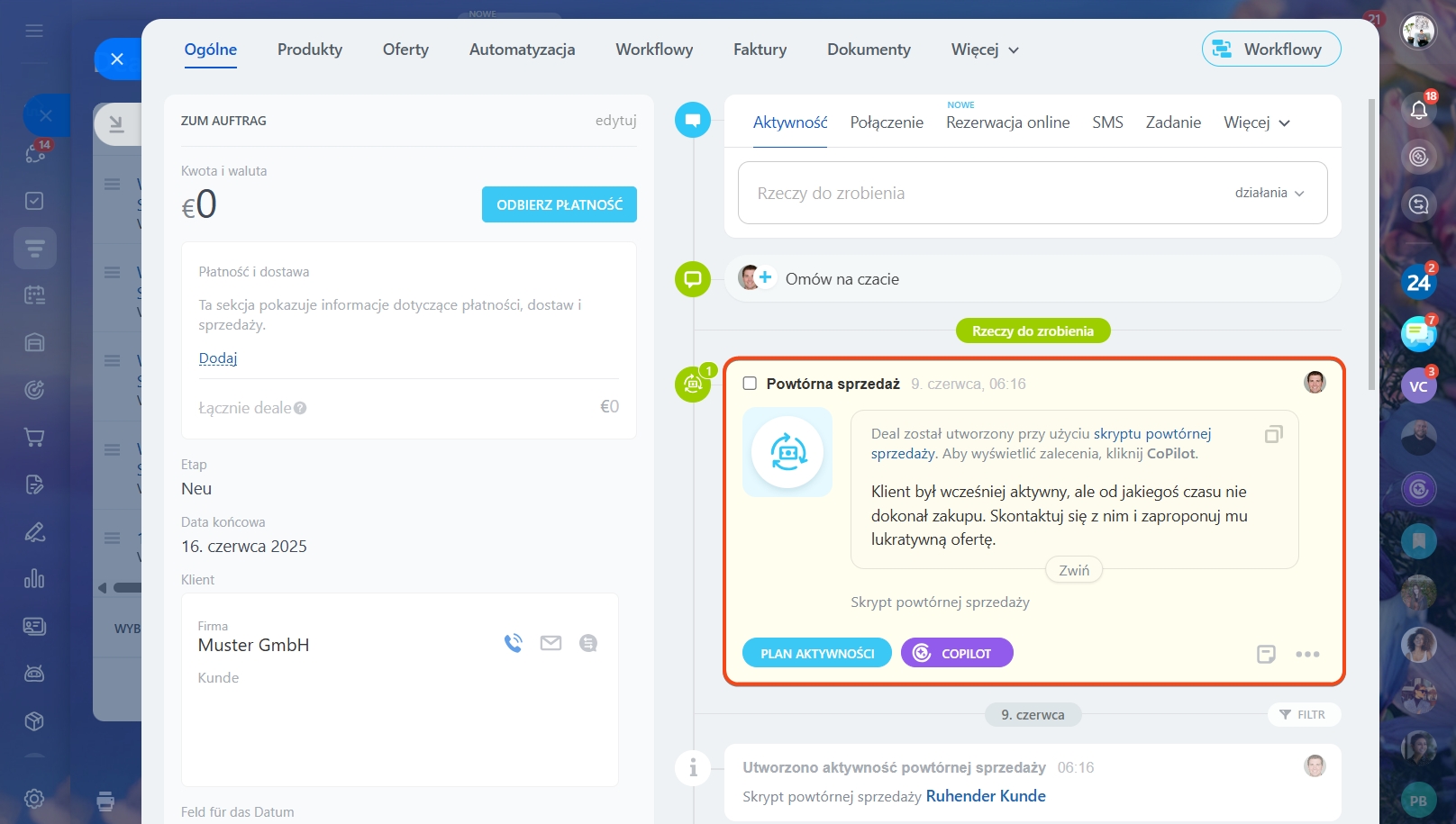Open the CRM funnel icon in left sidebar
The image size is (1456, 824).
pyautogui.click(x=35, y=248)
